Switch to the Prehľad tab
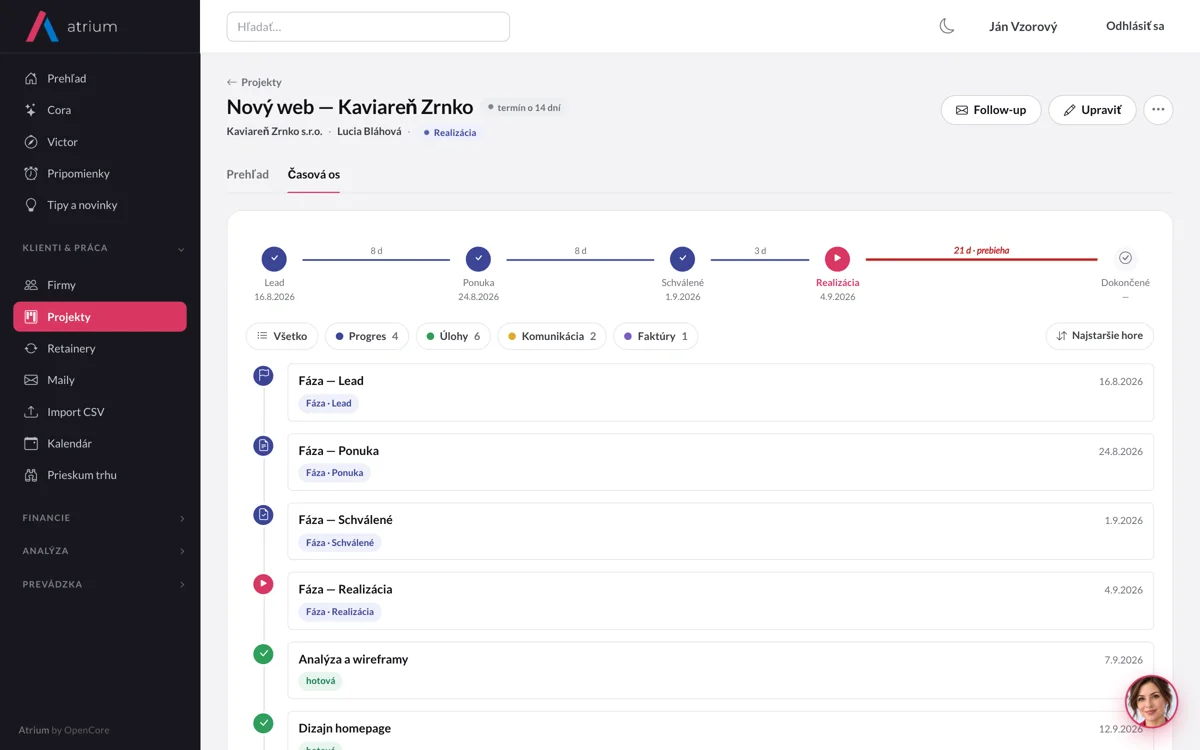Screen dimensions: 1200x750 tap(248, 174)
